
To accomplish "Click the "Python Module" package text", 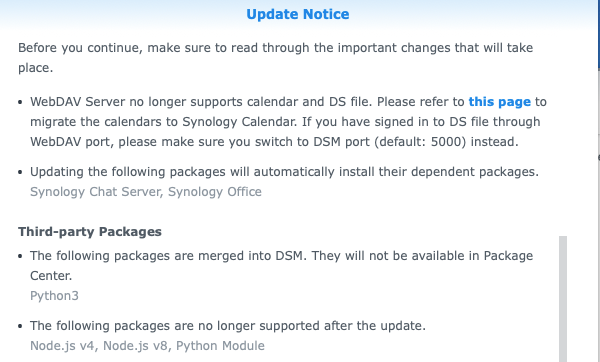I will click(x=220, y=346).
